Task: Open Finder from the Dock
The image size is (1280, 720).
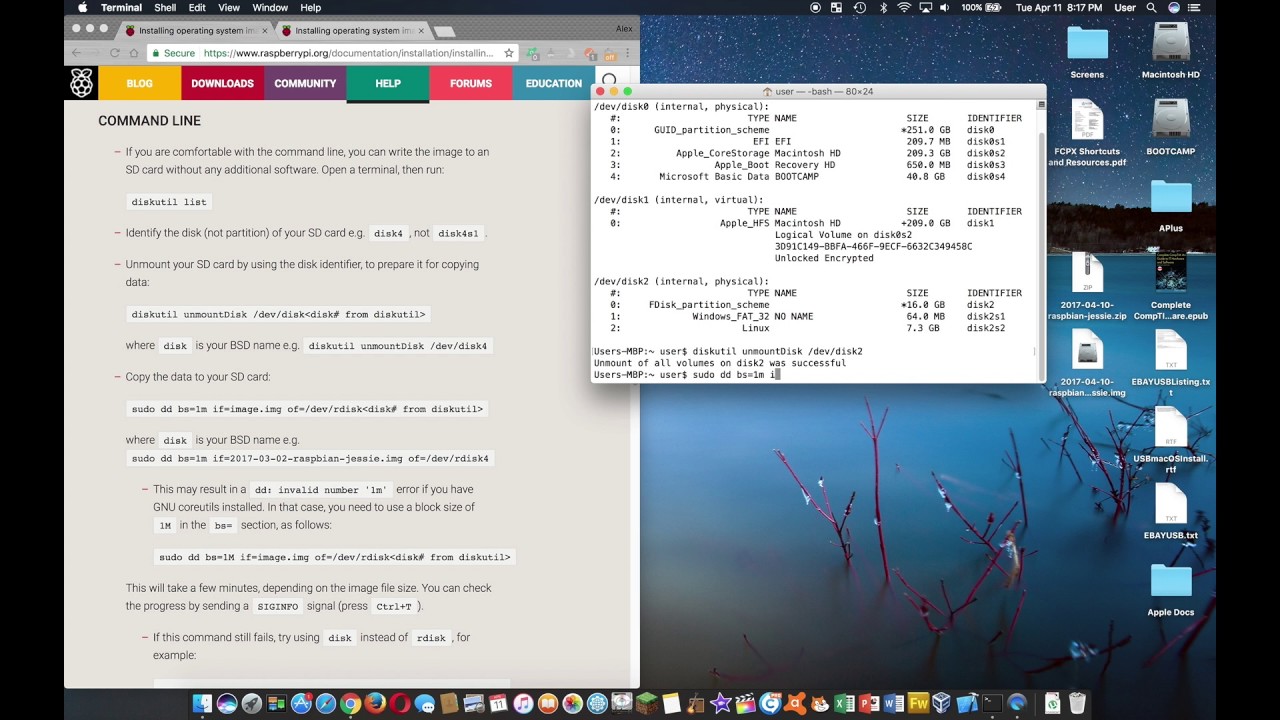Action: pyautogui.click(x=203, y=703)
